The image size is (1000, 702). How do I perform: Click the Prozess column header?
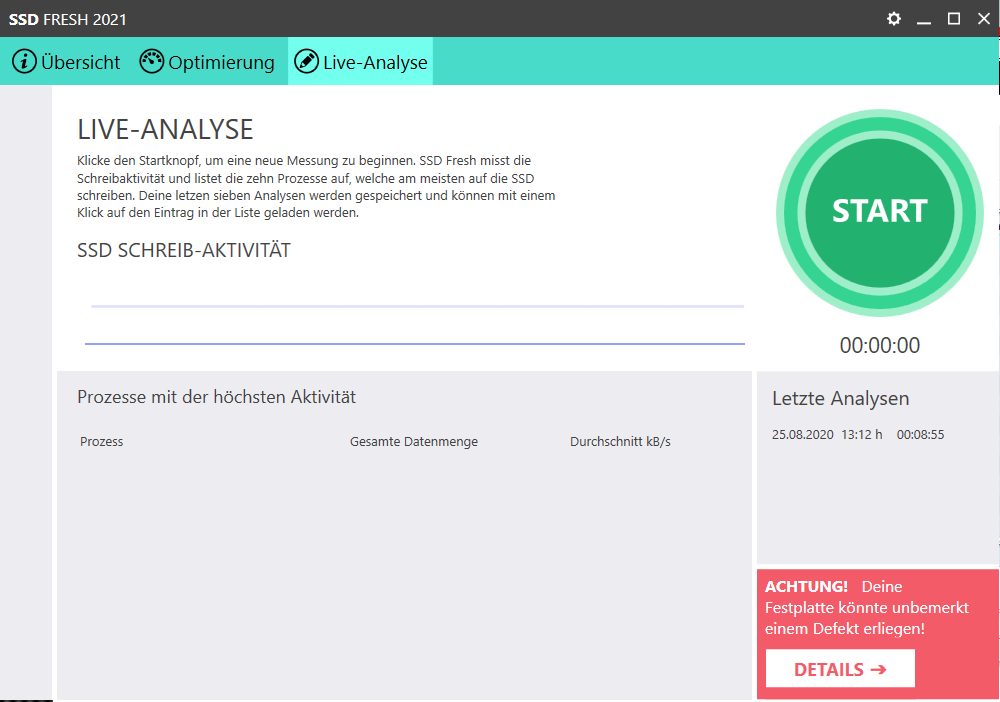[102, 441]
